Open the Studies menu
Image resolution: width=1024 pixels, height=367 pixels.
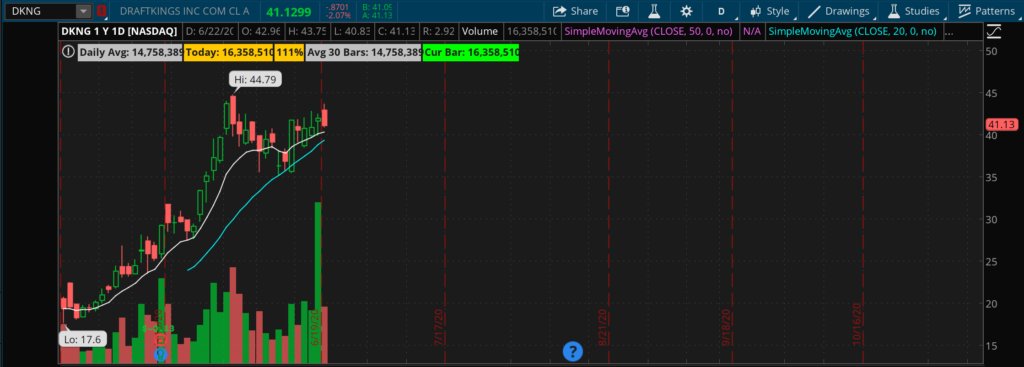tap(914, 11)
